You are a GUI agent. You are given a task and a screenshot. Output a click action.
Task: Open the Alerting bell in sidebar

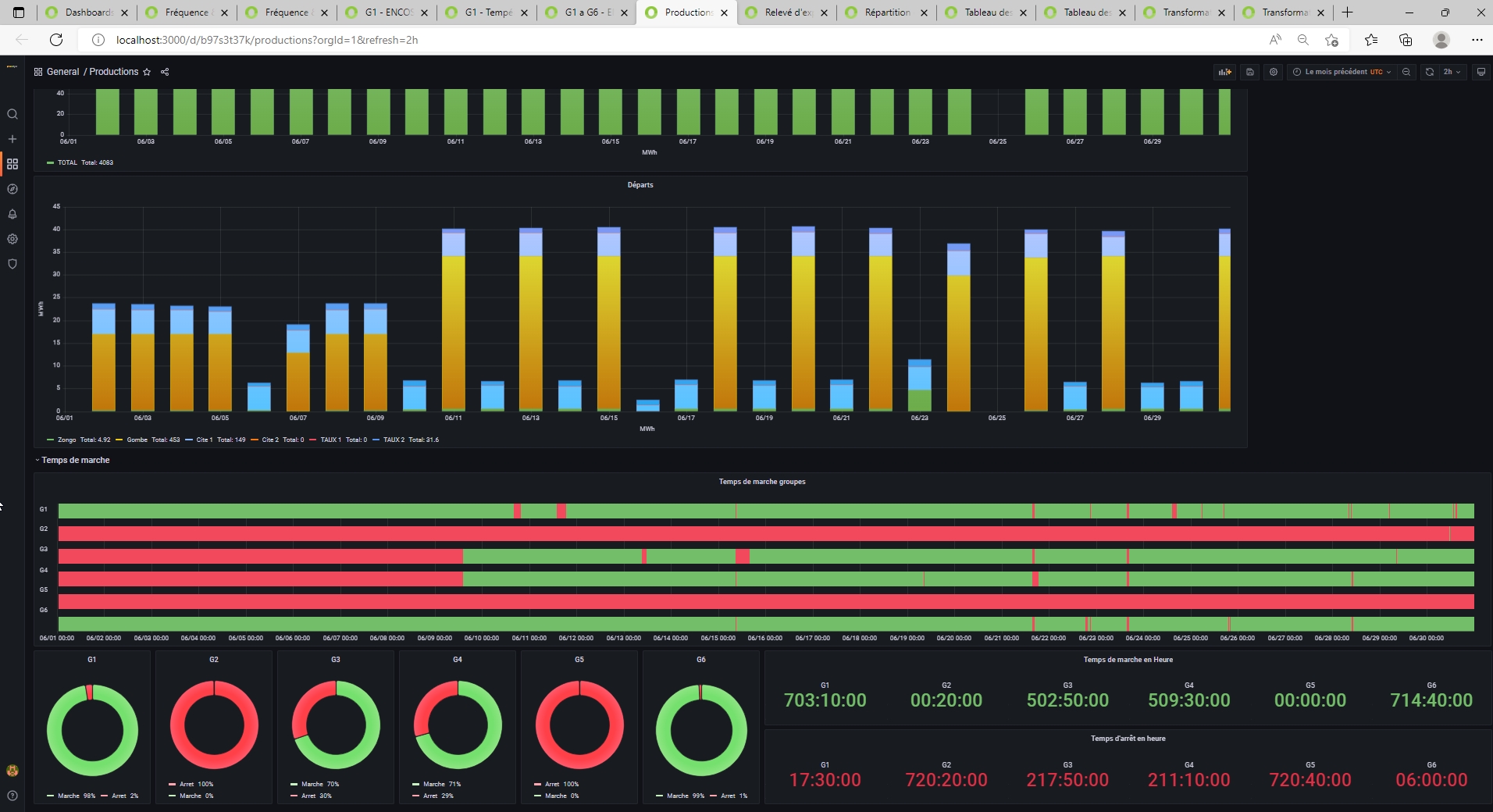click(12, 214)
